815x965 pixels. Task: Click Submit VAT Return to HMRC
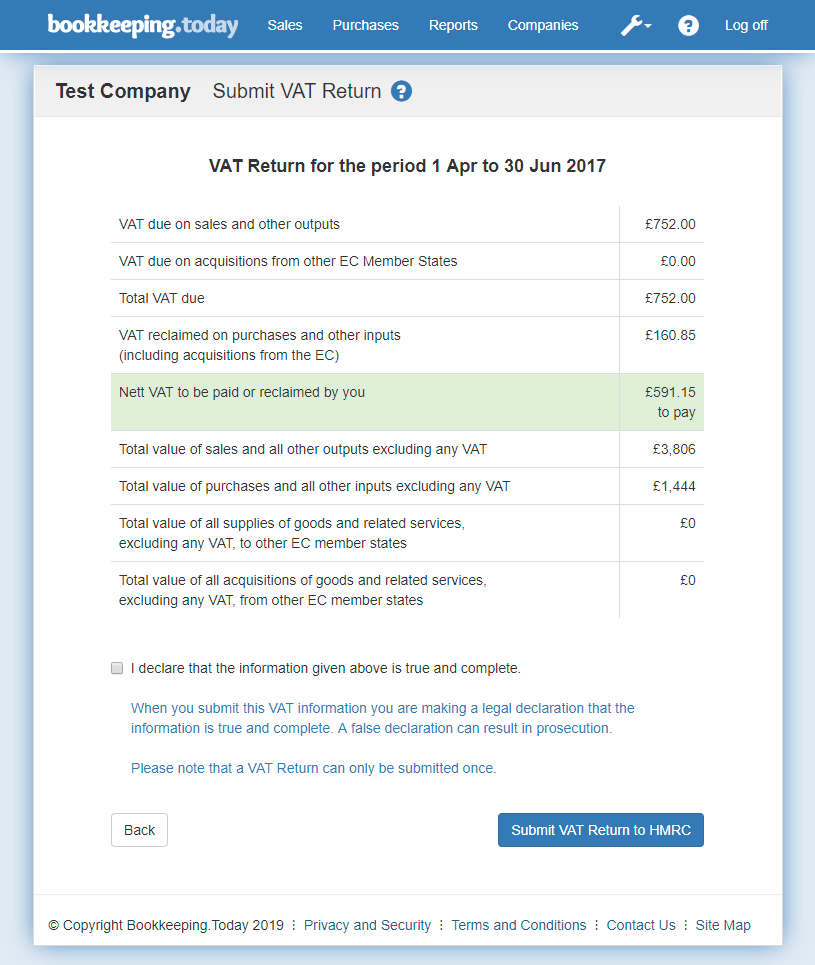pyautogui.click(x=600, y=830)
